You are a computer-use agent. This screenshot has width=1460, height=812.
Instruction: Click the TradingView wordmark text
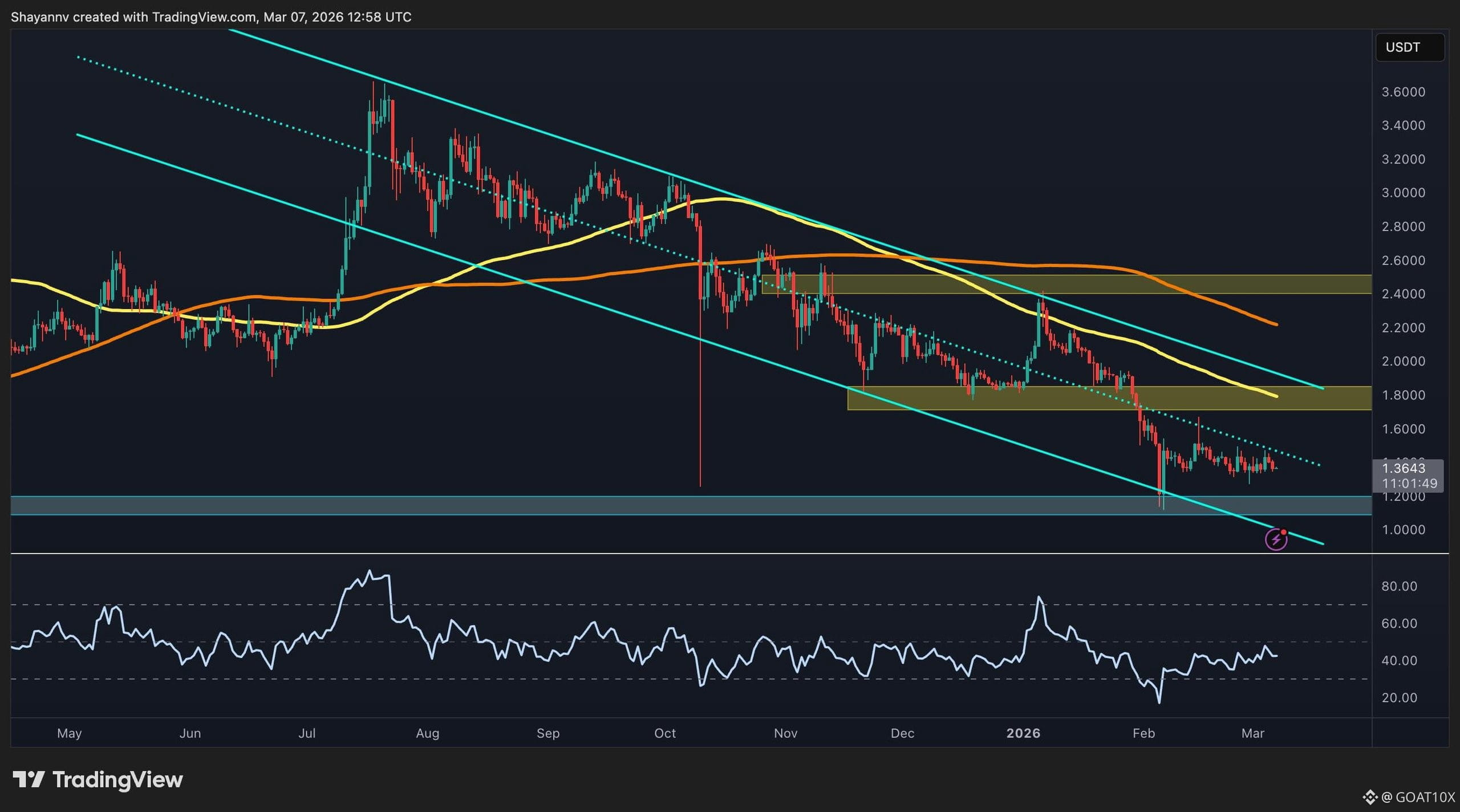pos(118,779)
